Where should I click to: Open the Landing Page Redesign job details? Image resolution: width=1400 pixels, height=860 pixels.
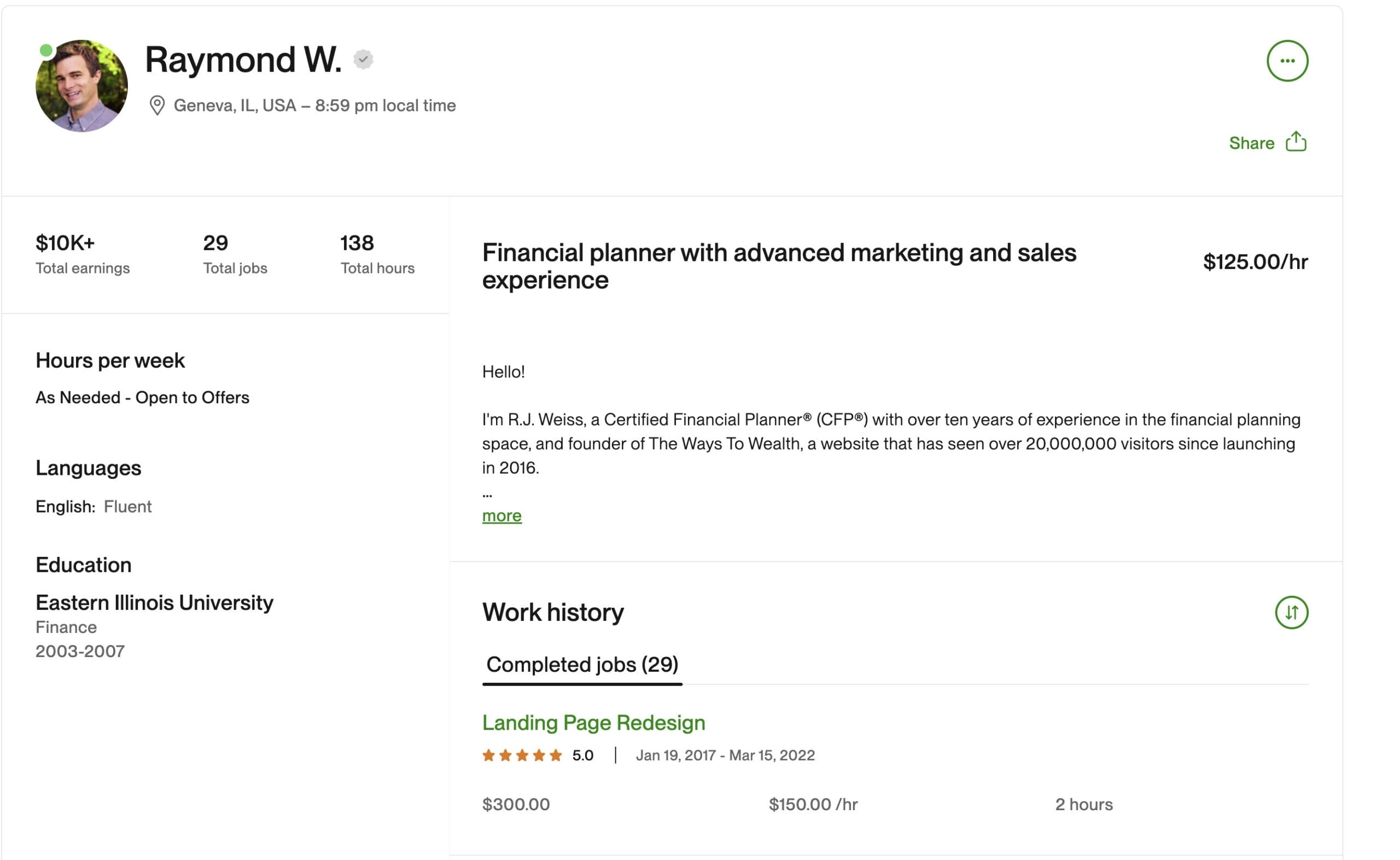coord(593,722)
